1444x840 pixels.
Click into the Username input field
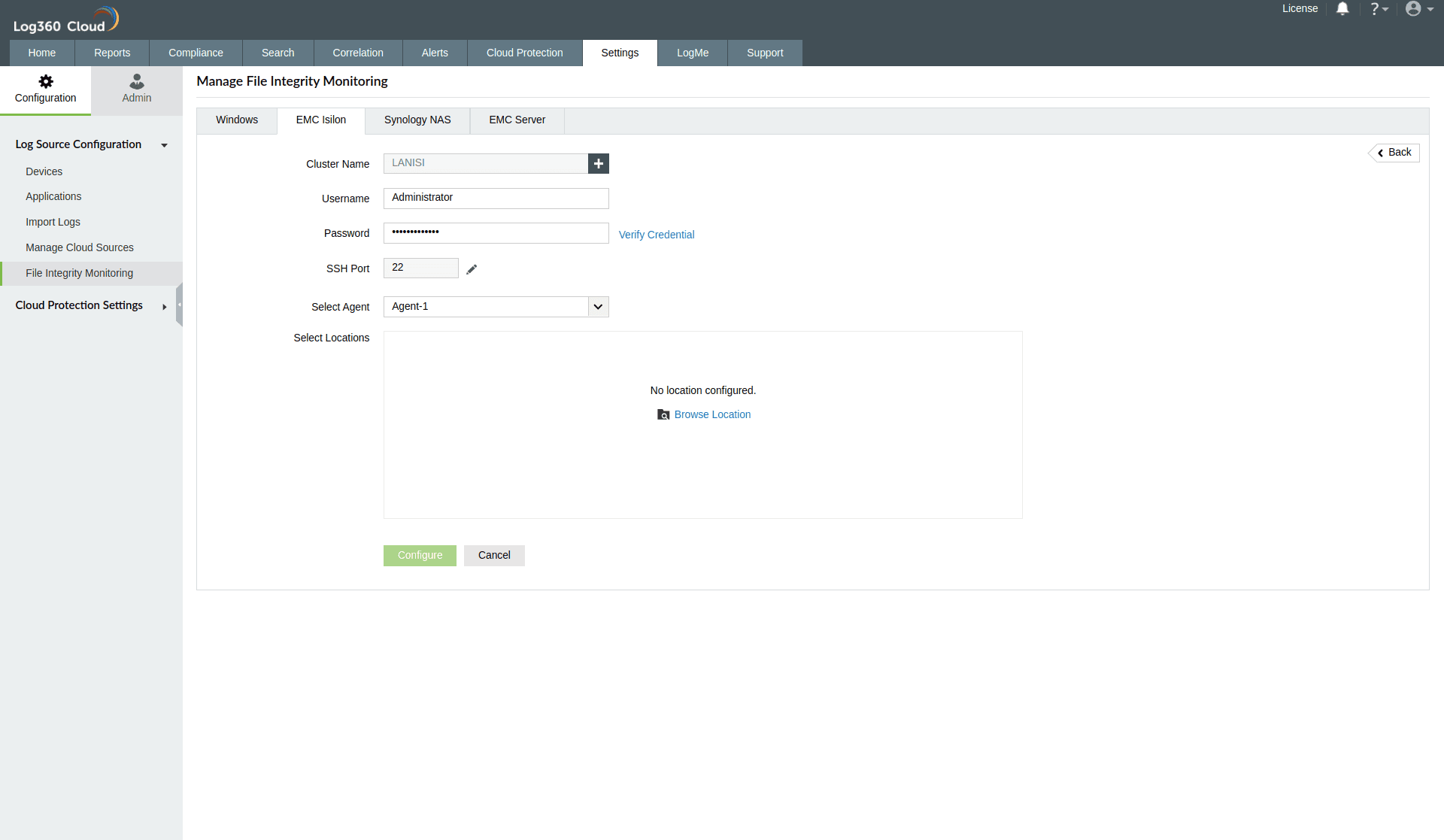[x=496, y=198]
